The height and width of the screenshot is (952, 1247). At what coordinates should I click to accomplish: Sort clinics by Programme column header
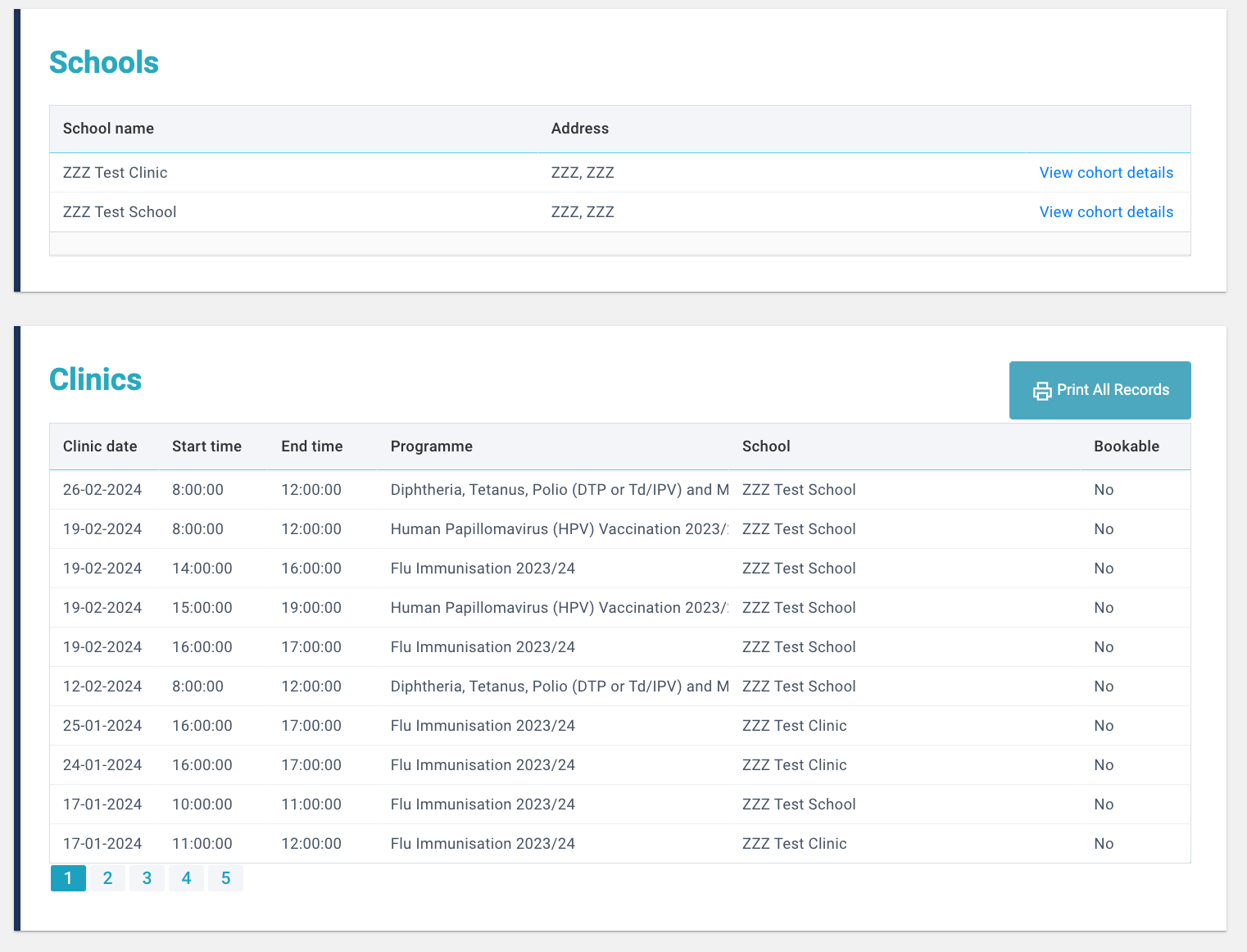coord(431,447)
